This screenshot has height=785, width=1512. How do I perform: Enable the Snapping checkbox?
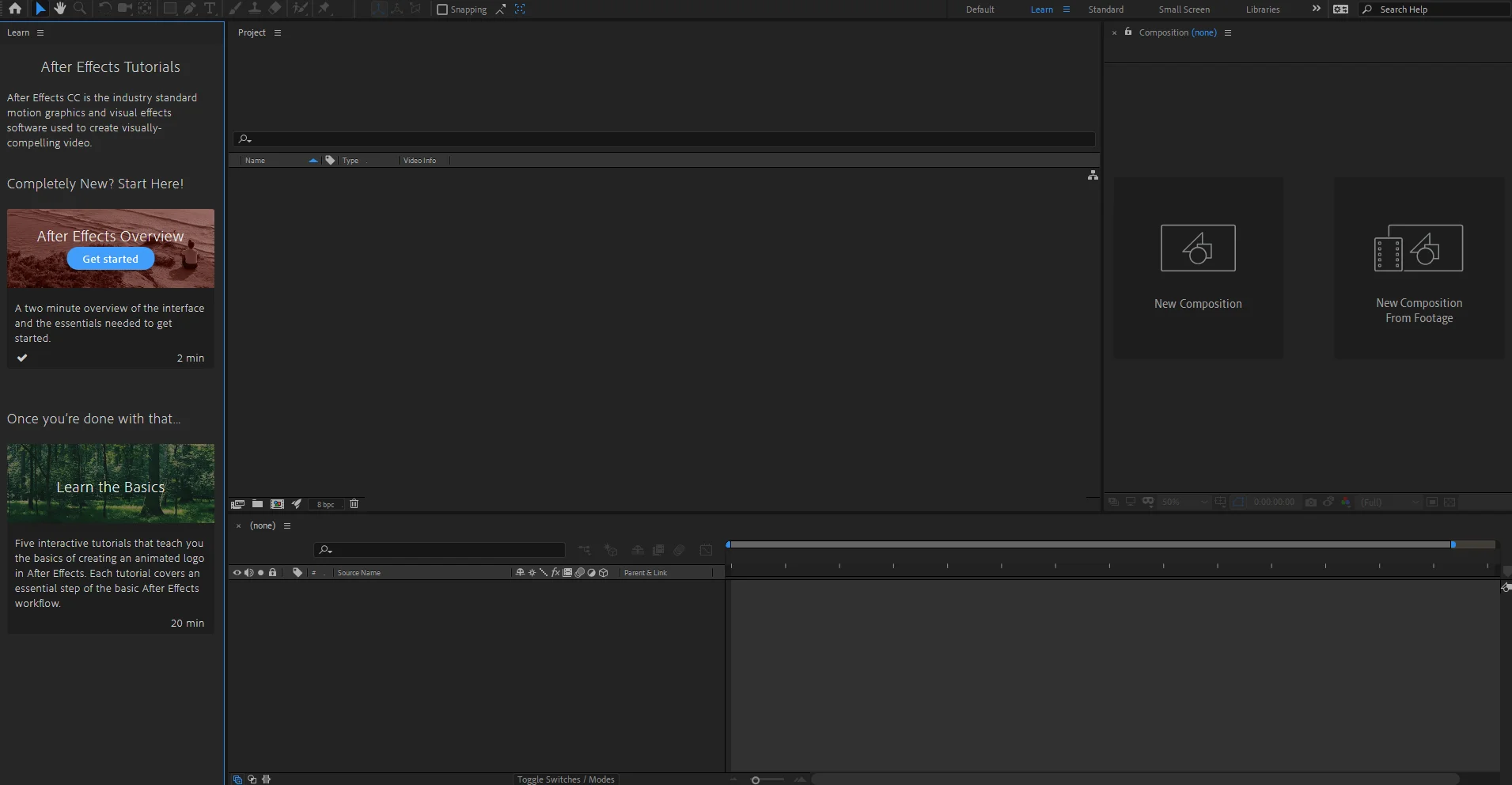pyautogui.click(x=444, y=9)
